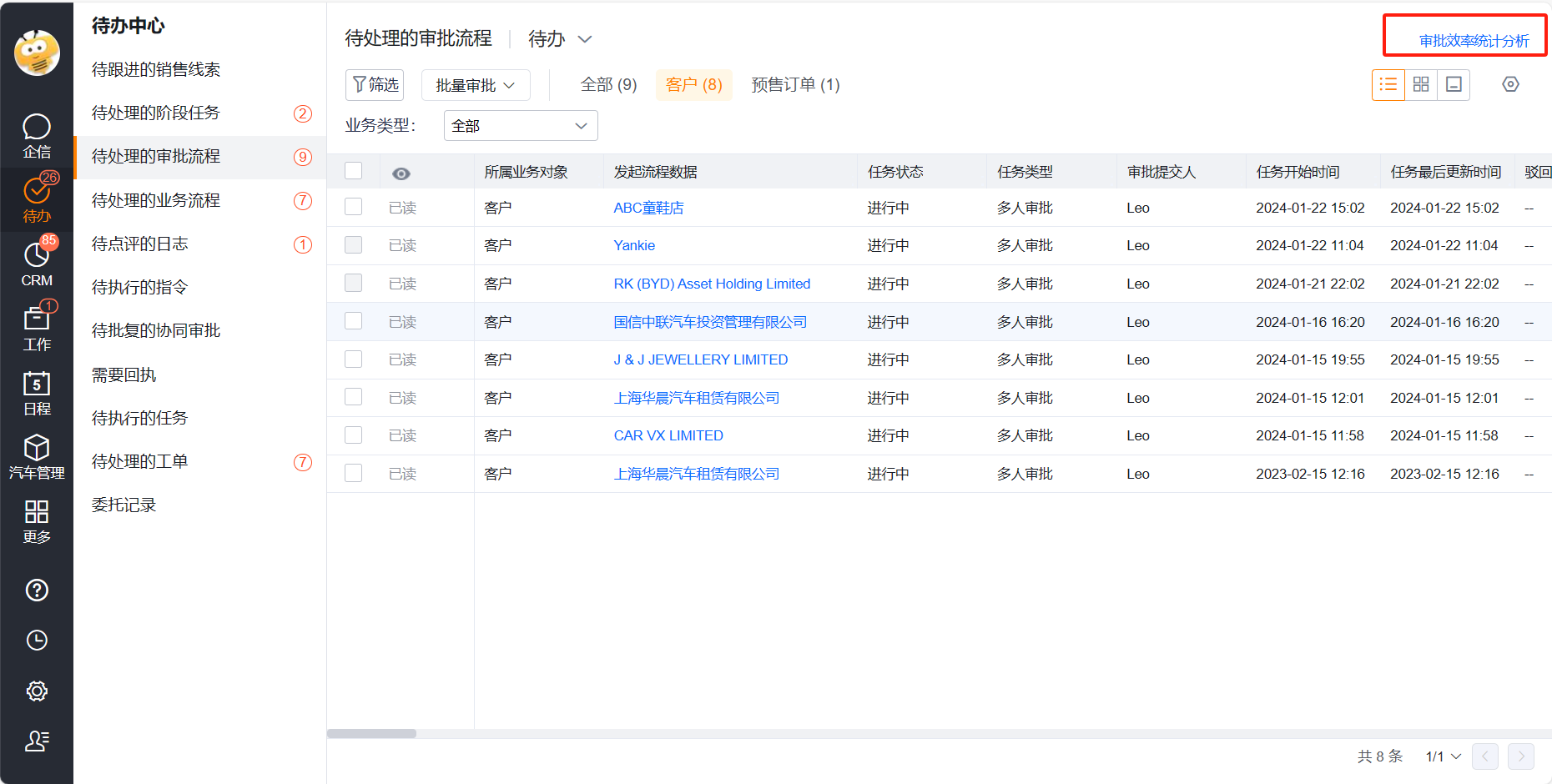Viewport: 1552px width, 784px height.
Task: Open the contacts person icon in sidebar
Action: [x=37, y=741]
